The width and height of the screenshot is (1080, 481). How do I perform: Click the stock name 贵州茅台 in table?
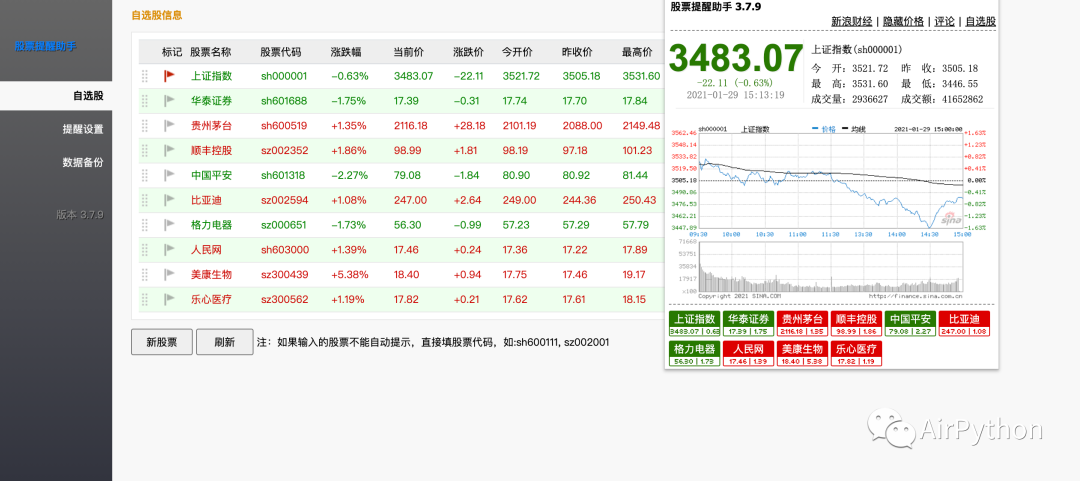coord(211,125)
